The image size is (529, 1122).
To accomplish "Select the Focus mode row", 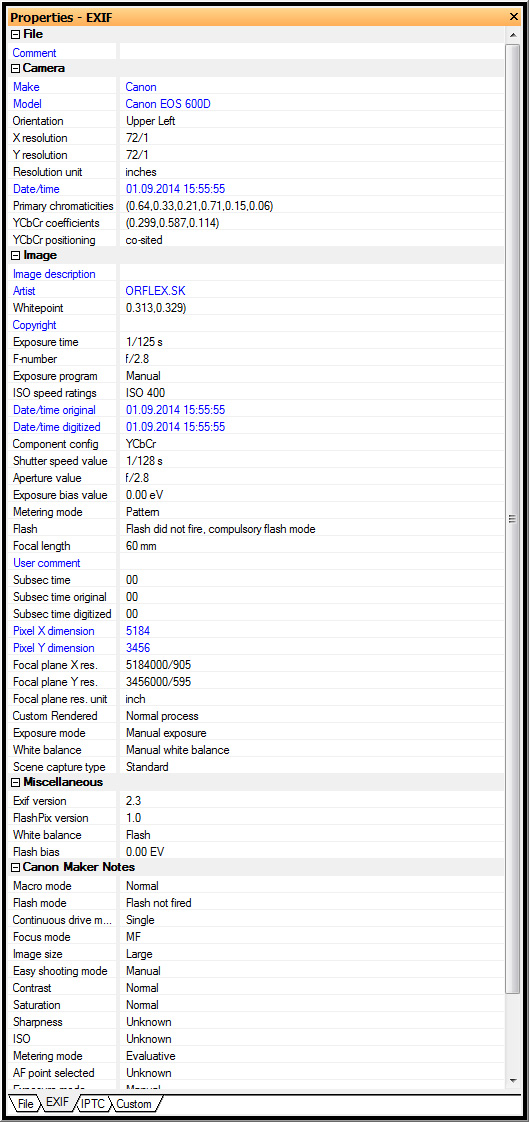I will click(x=256, y=937).
